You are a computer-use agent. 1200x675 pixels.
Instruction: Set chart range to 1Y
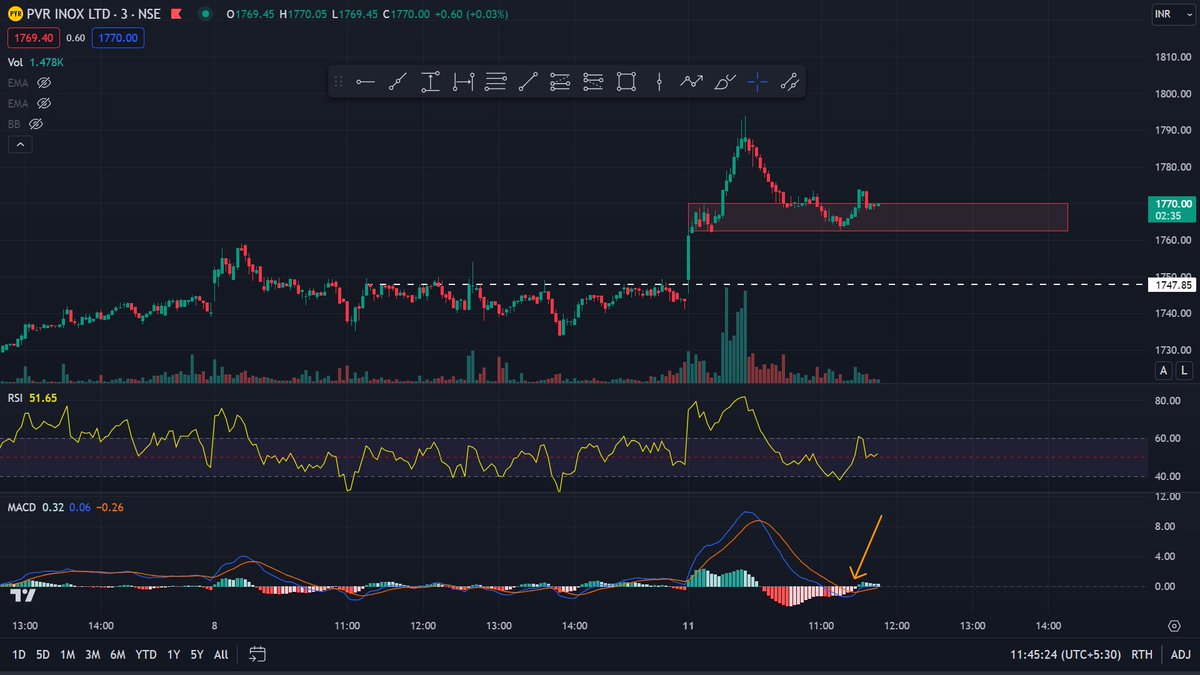[172, 655]
